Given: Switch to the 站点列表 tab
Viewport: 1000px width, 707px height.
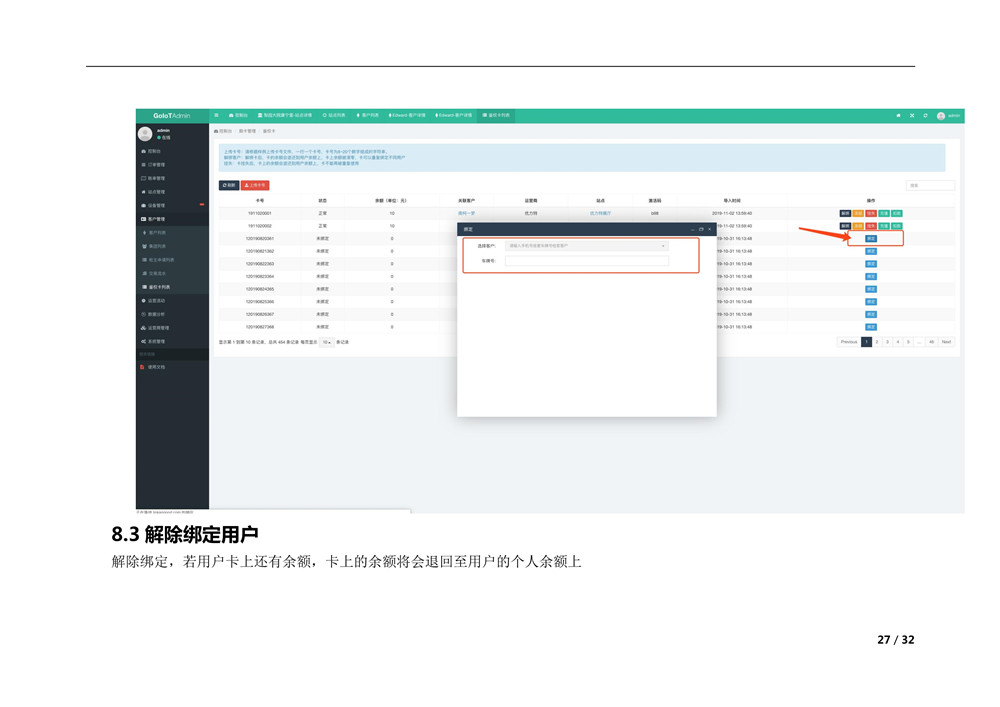Looking at the screenshot, I should (x=333, y=115).
